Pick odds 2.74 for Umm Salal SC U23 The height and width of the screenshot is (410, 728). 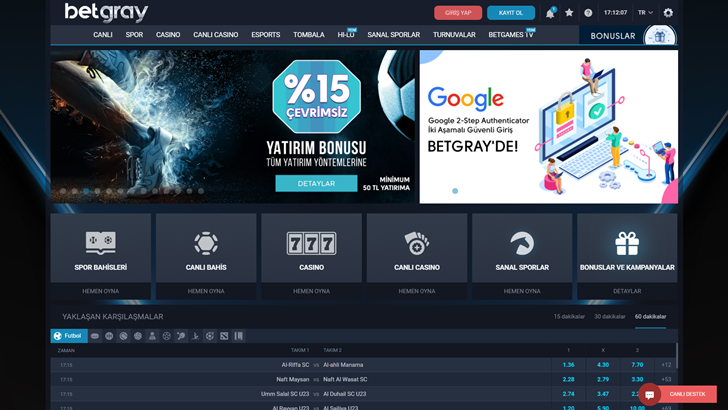point(568,394)
